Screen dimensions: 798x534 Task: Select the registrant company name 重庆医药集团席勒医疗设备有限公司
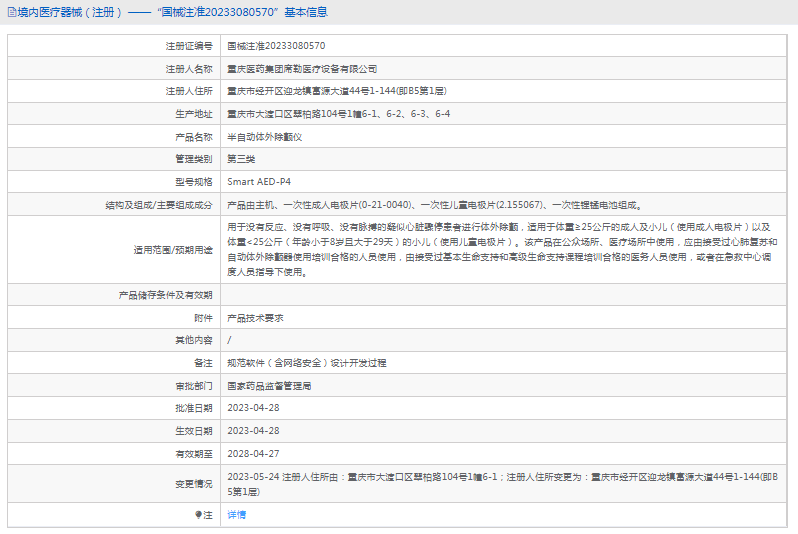point(302,69)
